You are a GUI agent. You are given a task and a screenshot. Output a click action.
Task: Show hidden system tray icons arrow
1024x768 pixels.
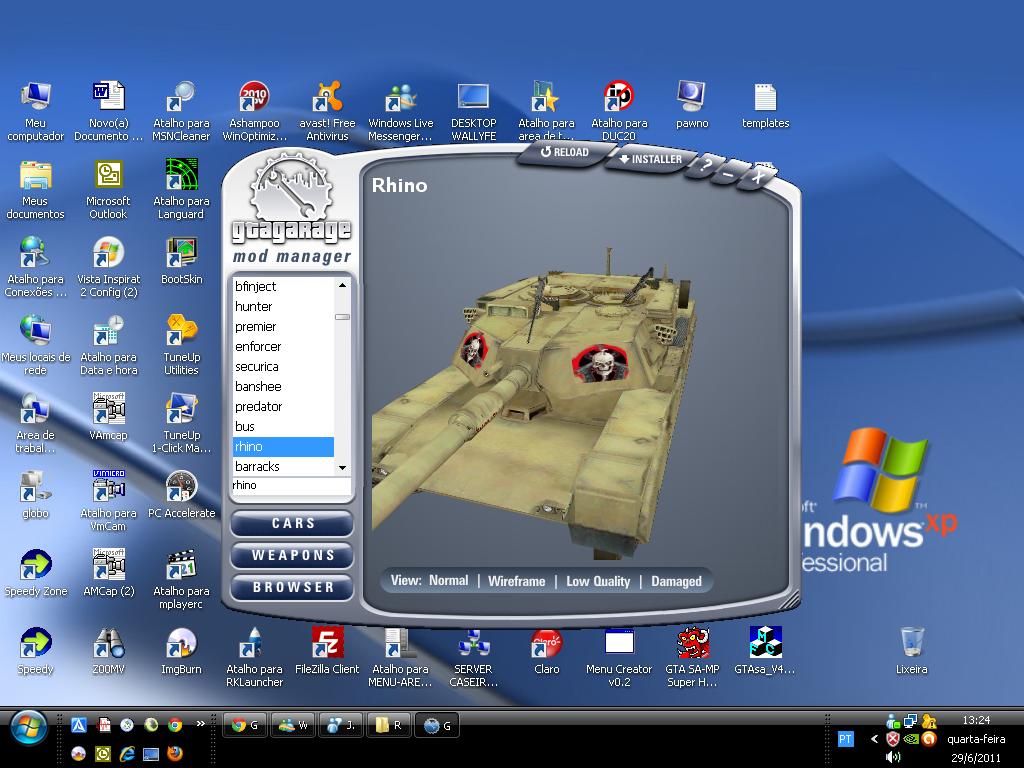[x=874, y=739]
